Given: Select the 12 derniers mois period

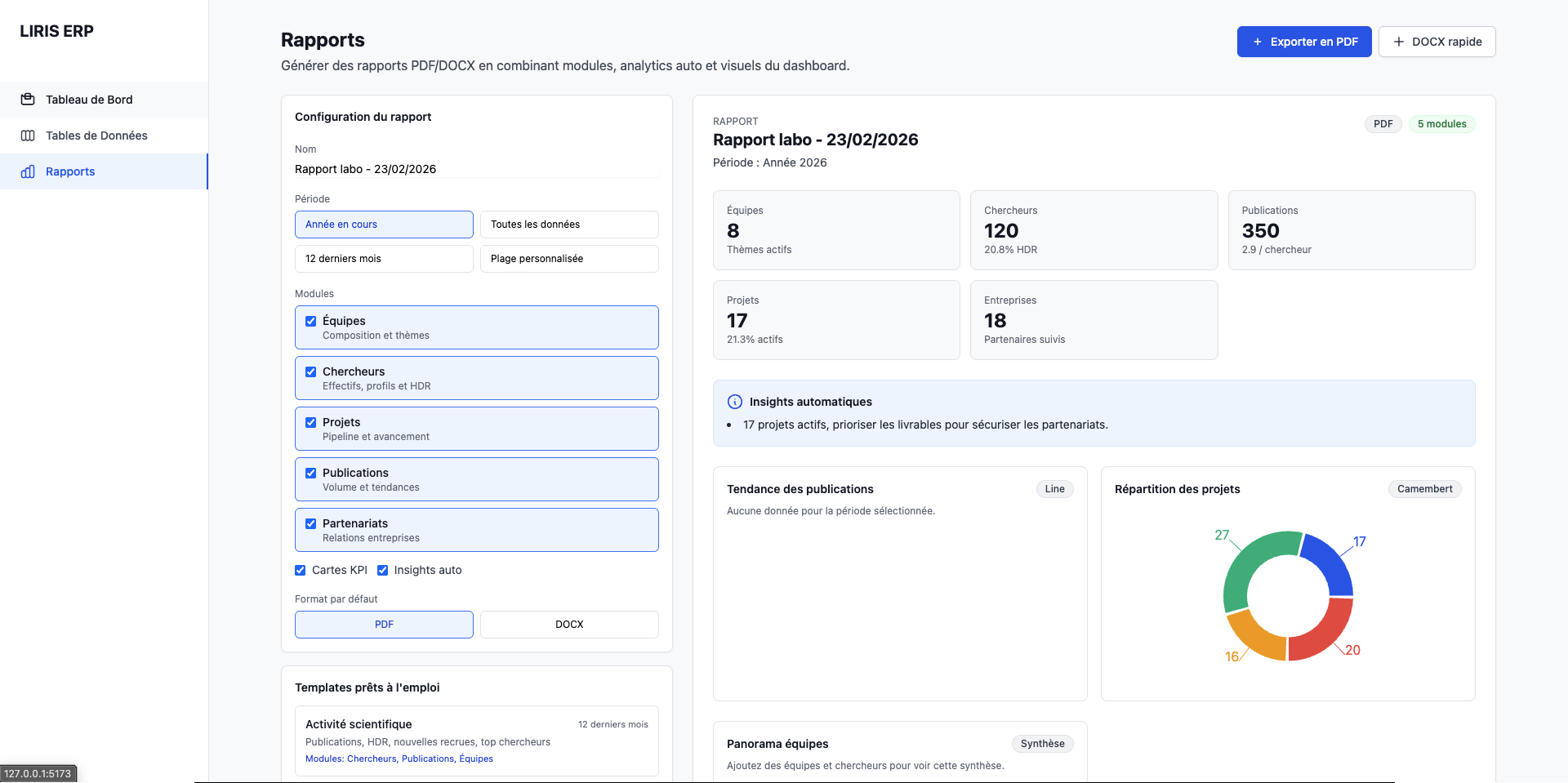Looking at the screenshot, I should 384,259.
